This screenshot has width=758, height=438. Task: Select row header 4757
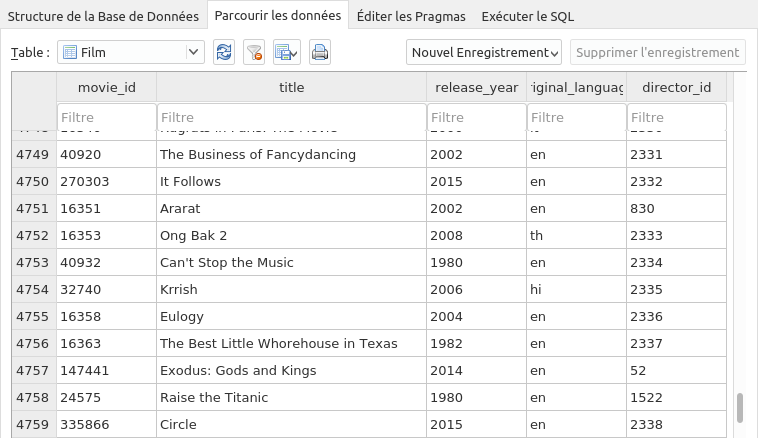click(x=34, y=371)
